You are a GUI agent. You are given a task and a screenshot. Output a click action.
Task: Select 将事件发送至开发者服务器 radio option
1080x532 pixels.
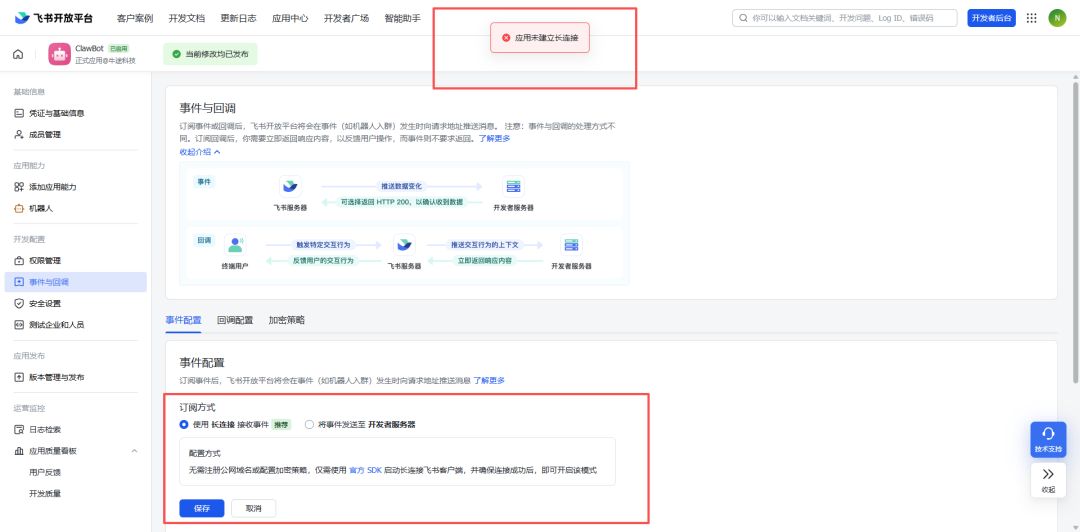(309, 424)
